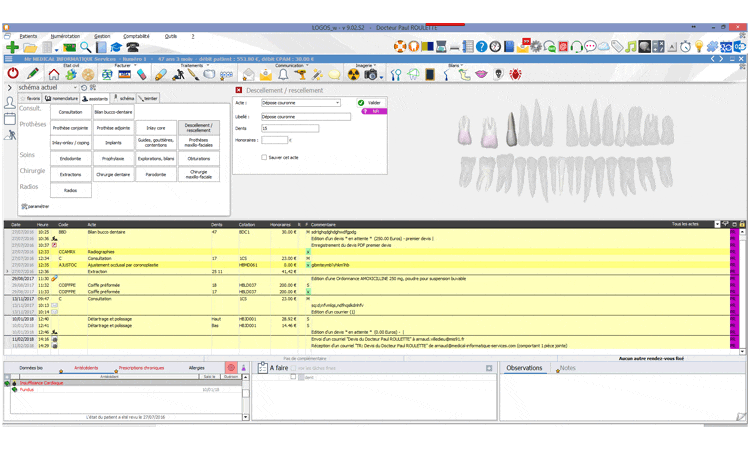Viewport: 750px width, 450px height.
Task: Click the green plus new patient icon
Action: point(12,47)
